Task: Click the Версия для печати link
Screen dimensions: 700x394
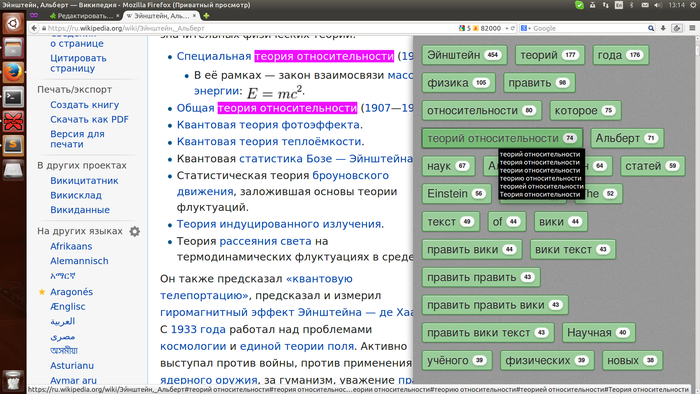Action: 77,139
